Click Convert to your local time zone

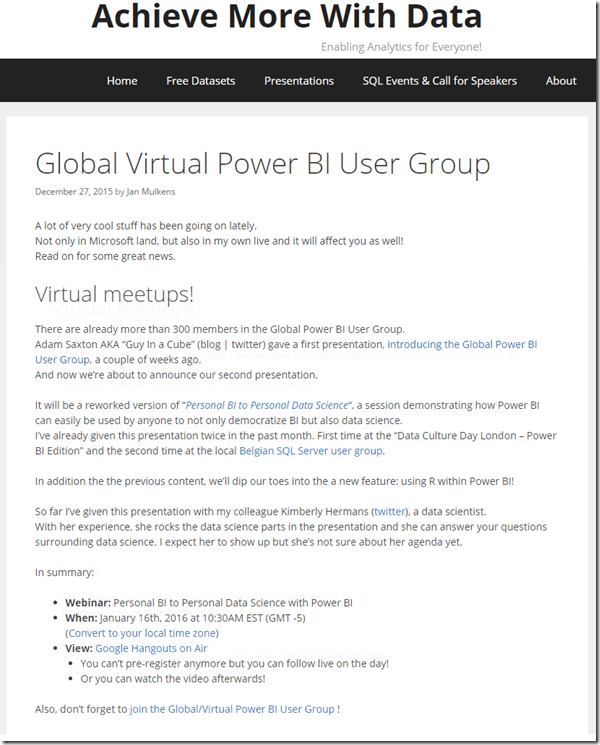click(x=142, y=633)
